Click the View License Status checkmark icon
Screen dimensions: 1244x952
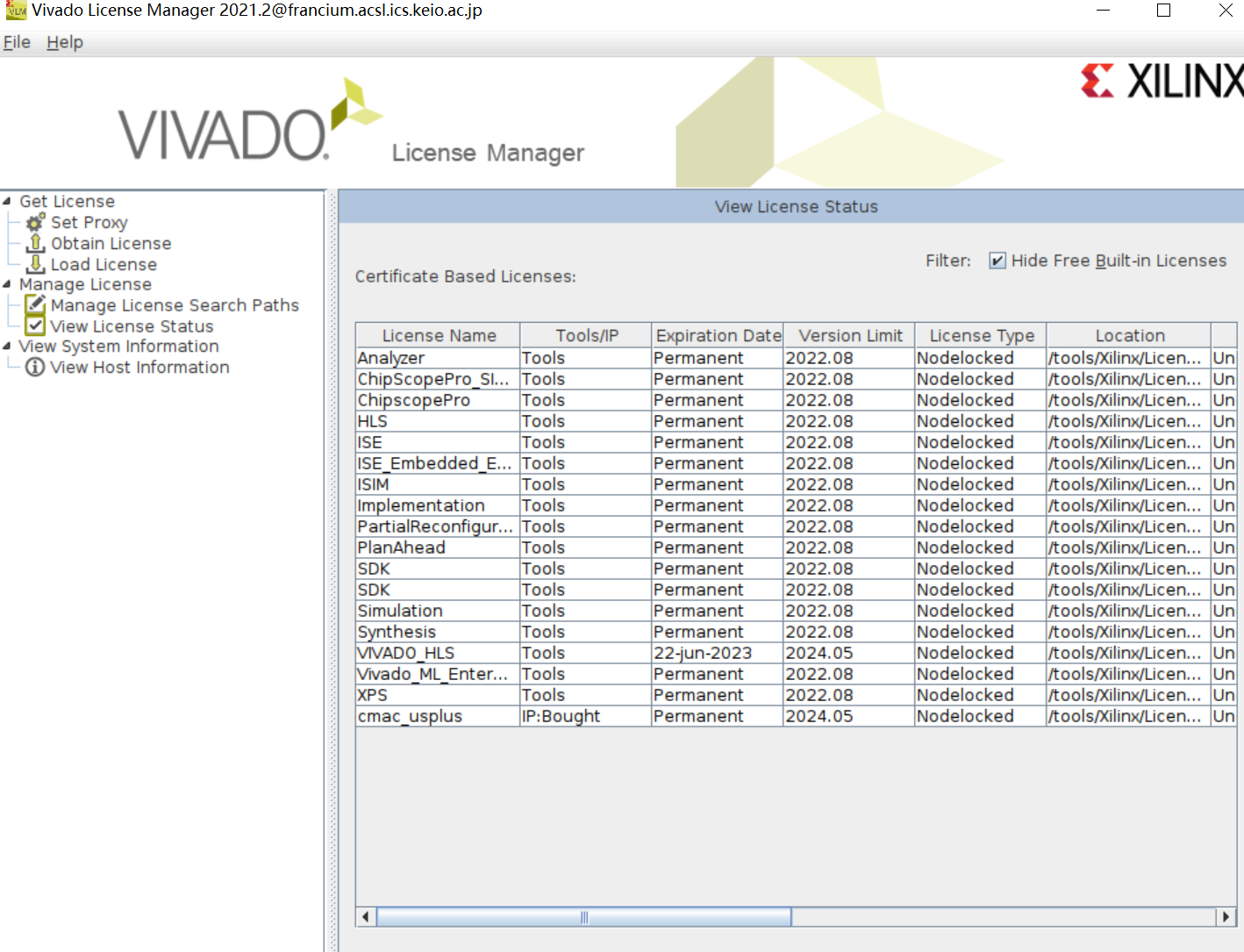click(35, 325)
